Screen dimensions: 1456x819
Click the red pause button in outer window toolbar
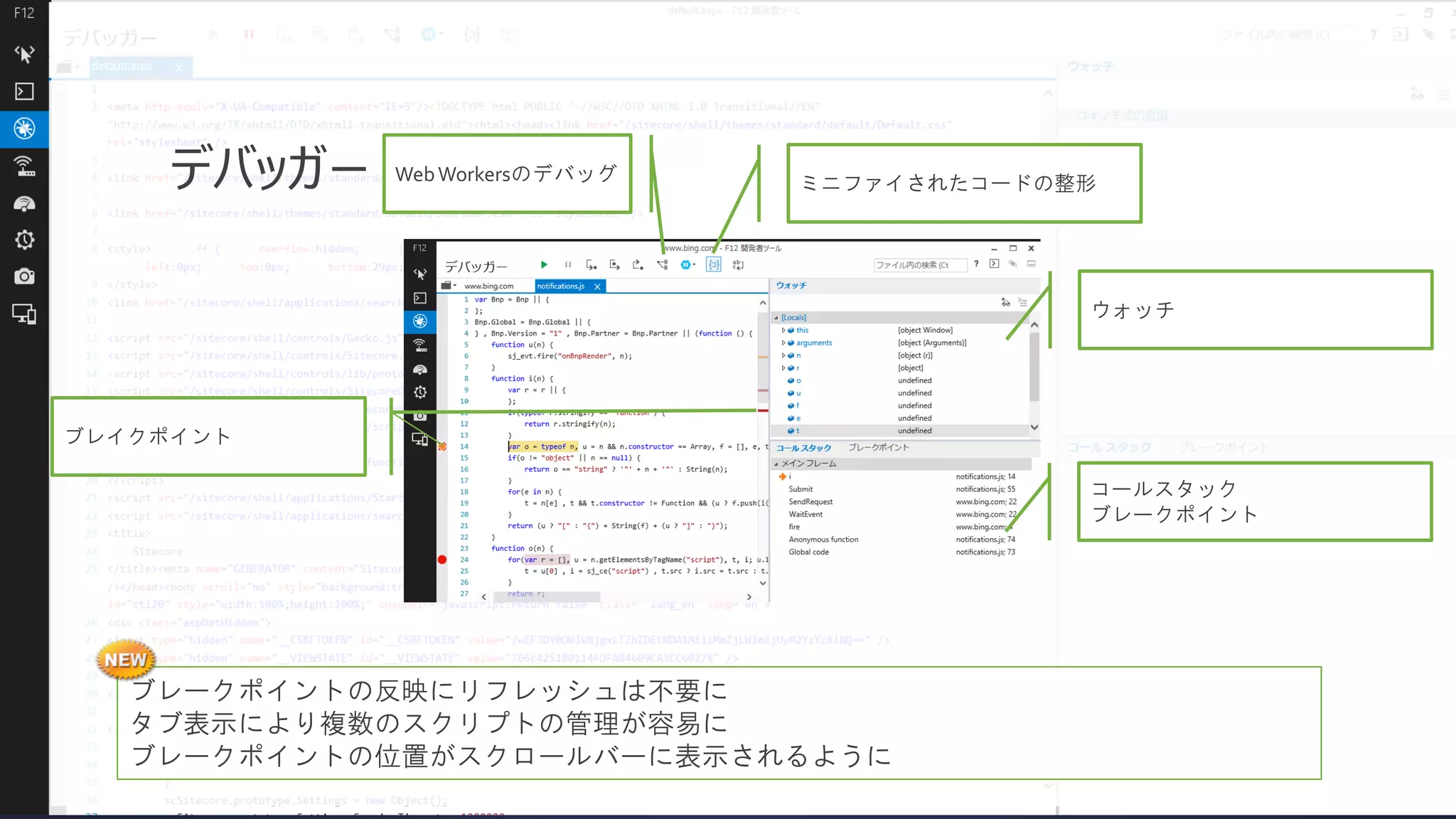pyautogui.click(x=249, y=34)
